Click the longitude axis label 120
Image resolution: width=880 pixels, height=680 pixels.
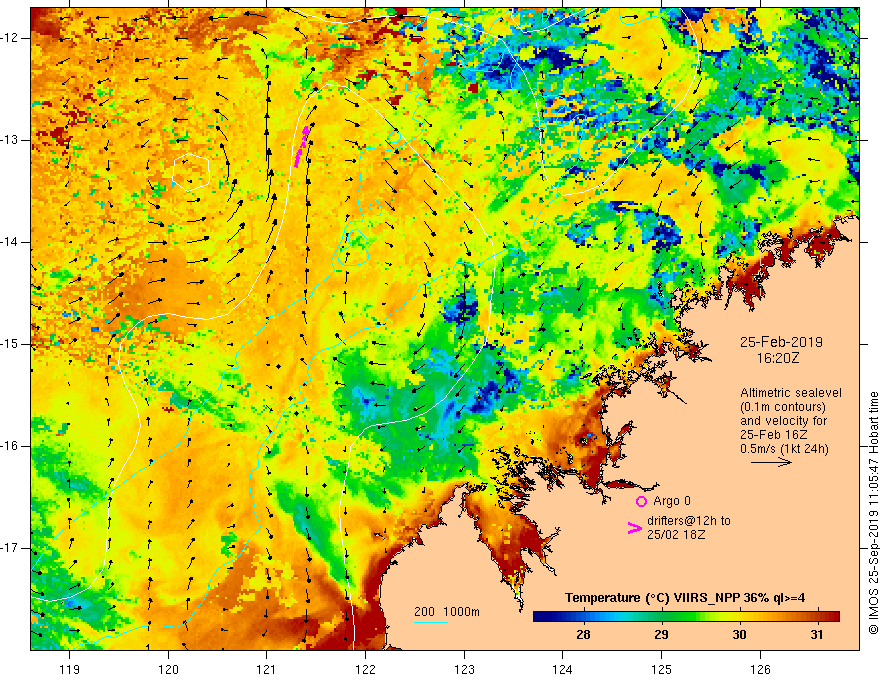[168, 669]
